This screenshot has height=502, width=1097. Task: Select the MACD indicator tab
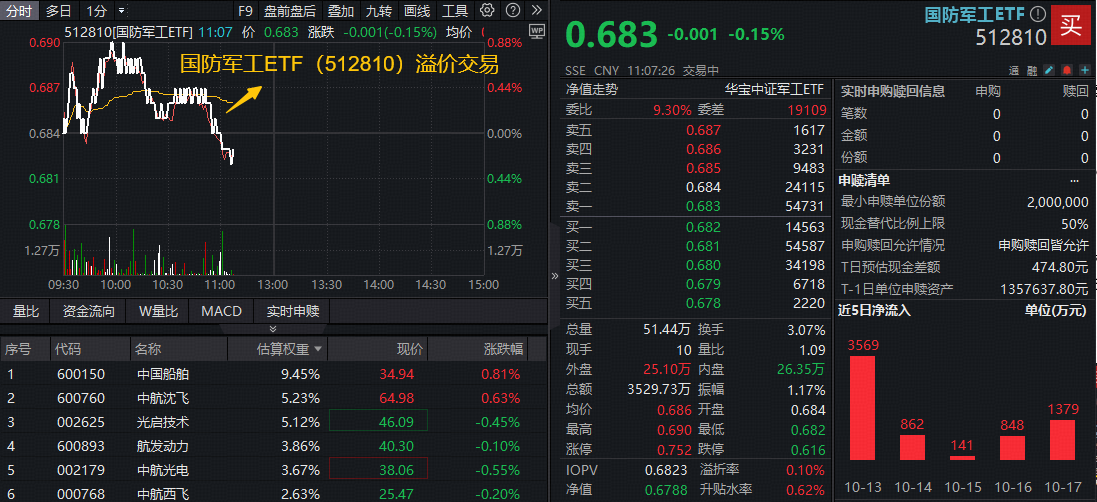tap(221, 311)
